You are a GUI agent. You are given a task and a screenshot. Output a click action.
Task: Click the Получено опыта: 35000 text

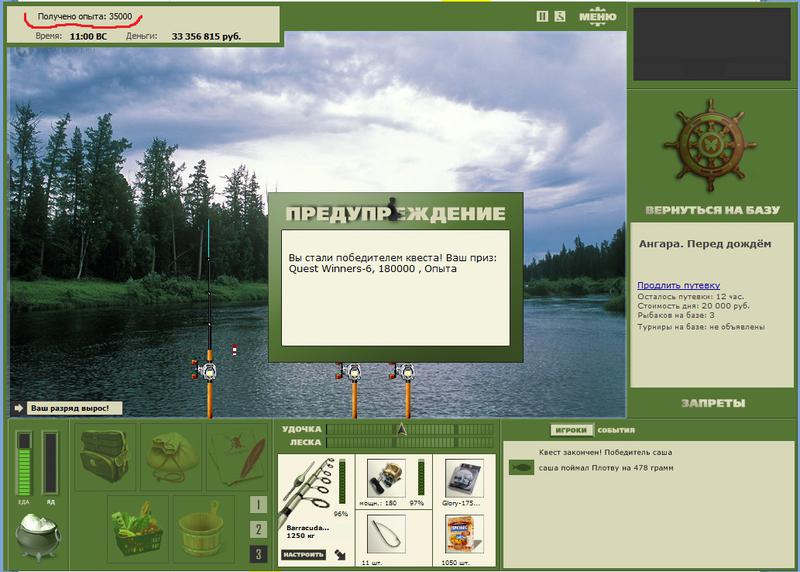(85, 16)
